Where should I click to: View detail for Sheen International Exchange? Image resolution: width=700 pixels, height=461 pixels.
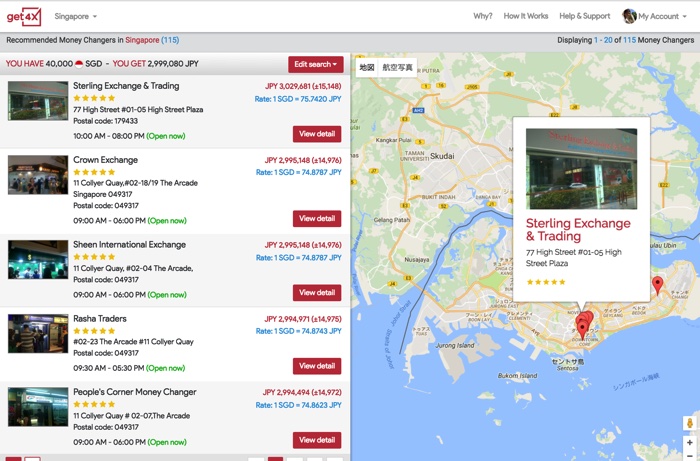tap(317, 293)
